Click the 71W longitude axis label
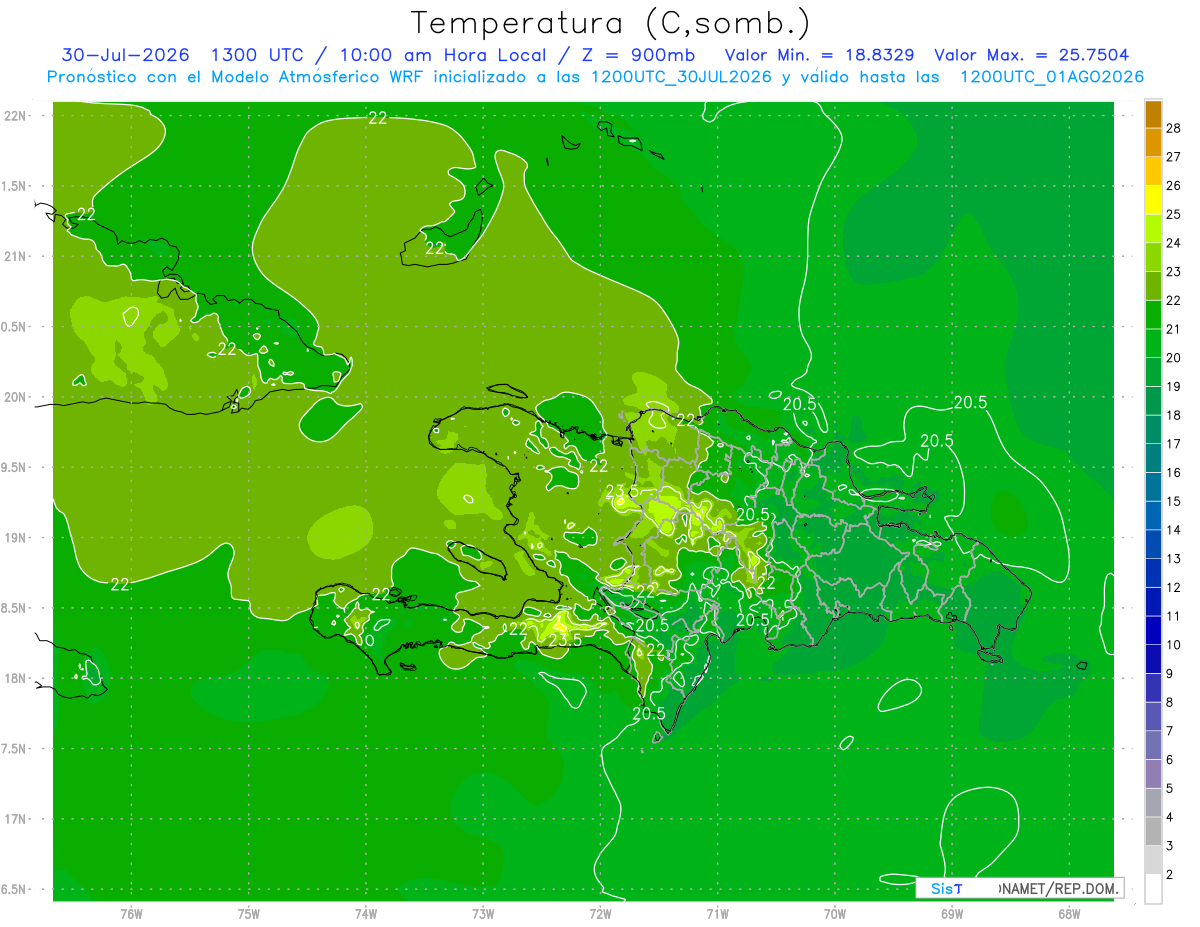 (717, 914)
